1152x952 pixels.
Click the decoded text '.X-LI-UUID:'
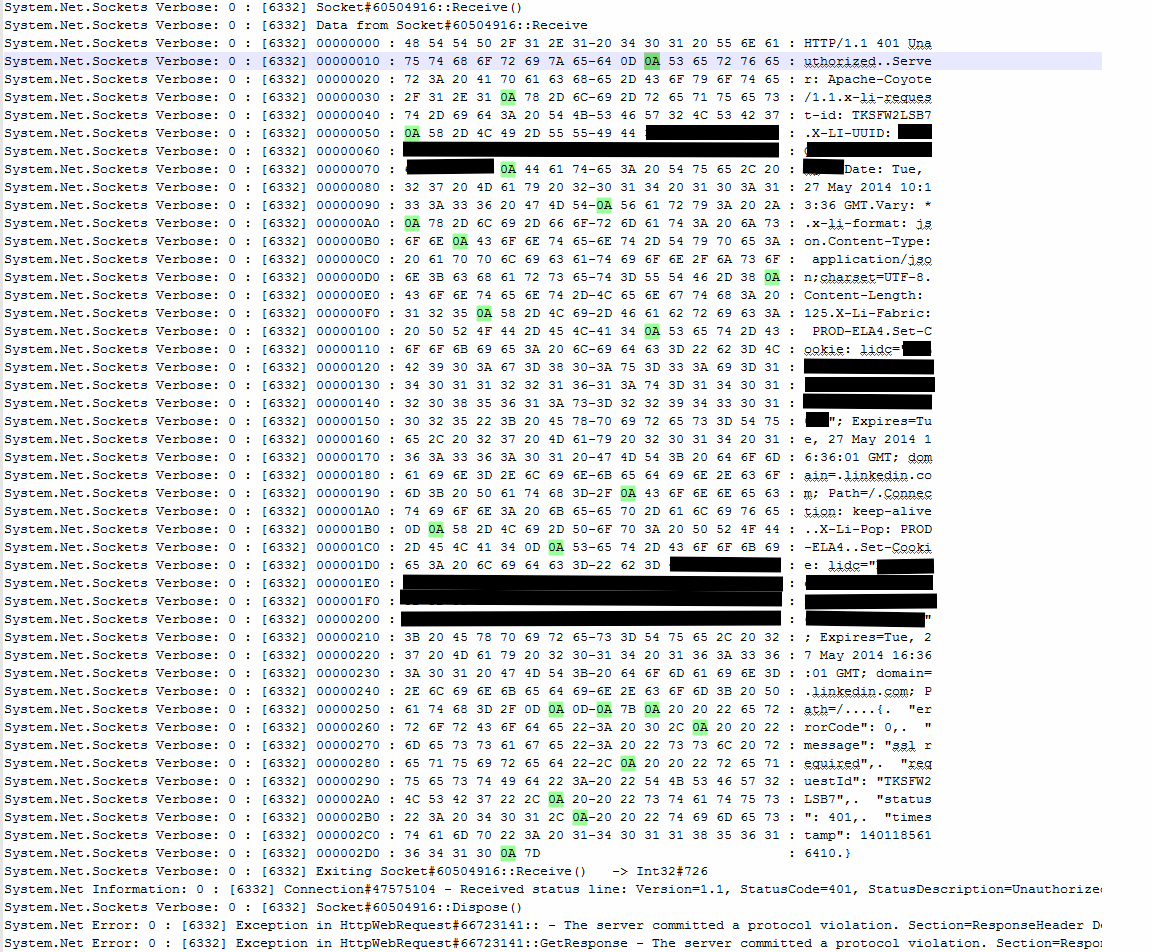point(847,133)
